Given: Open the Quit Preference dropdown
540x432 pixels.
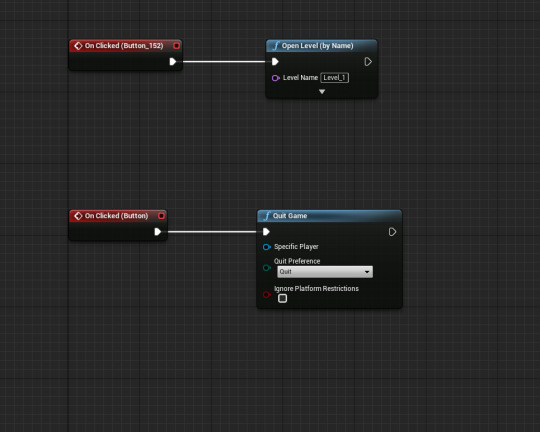Looking at the screenshot, I should pos(325,272).
